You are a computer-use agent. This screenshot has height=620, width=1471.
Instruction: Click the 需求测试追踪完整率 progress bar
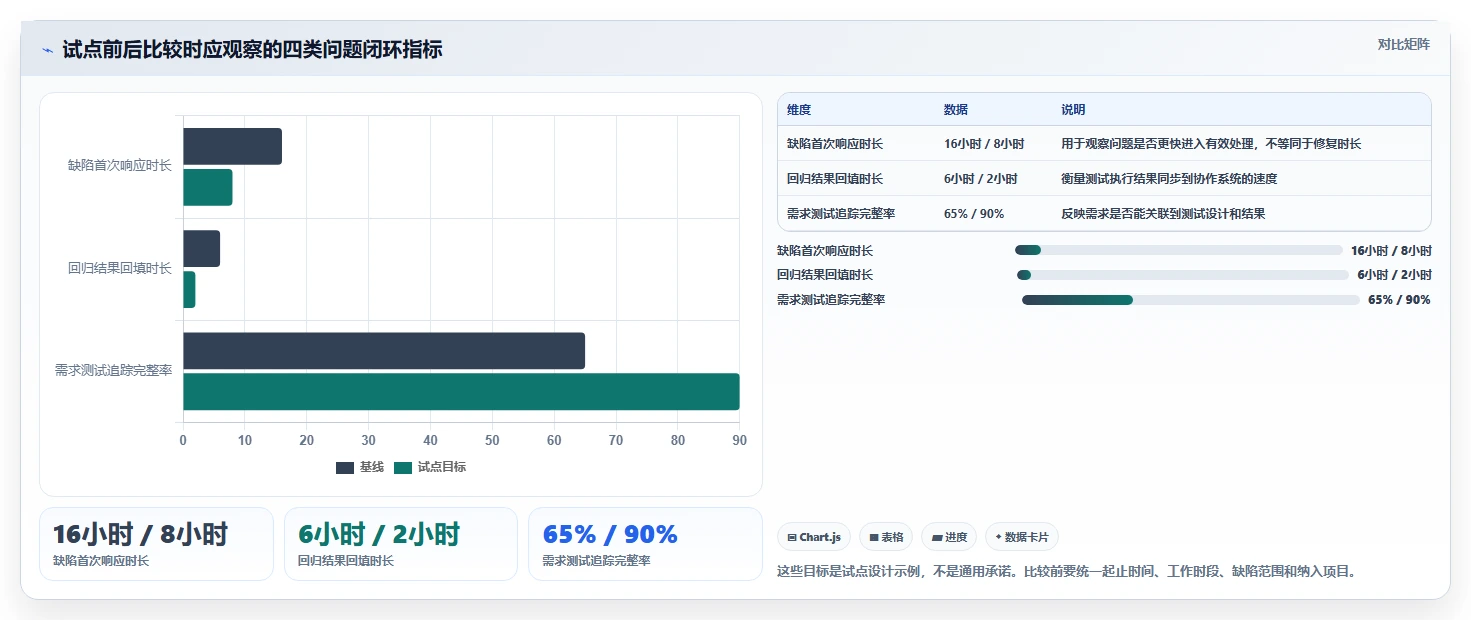tap(1190, 300)
